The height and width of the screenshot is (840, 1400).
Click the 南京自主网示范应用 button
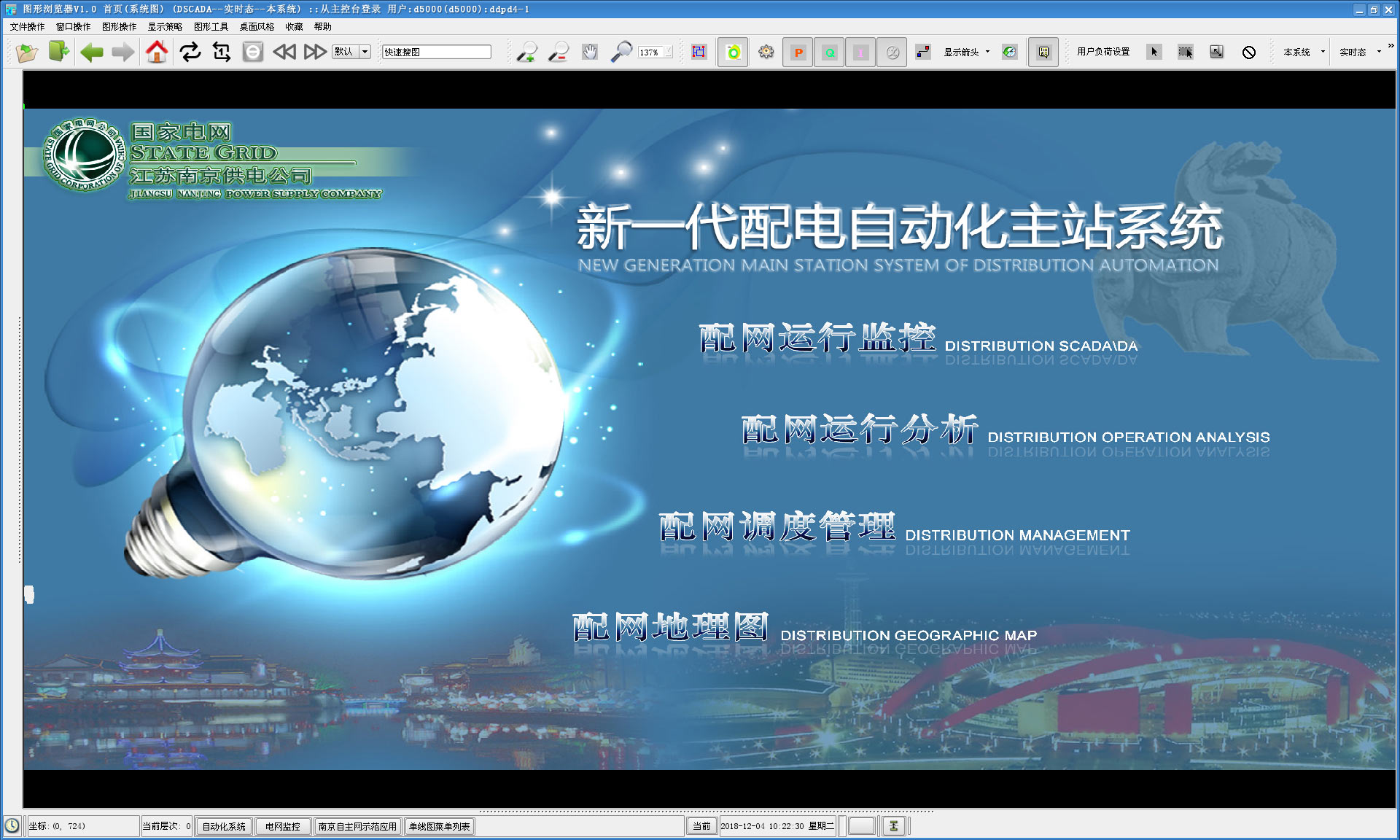tap(357, 826)
